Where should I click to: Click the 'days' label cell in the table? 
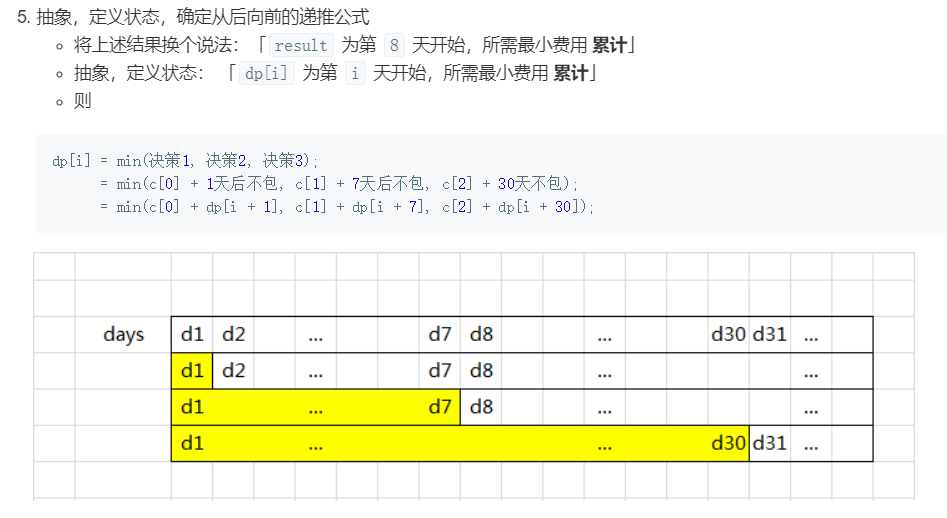[124, 334]
